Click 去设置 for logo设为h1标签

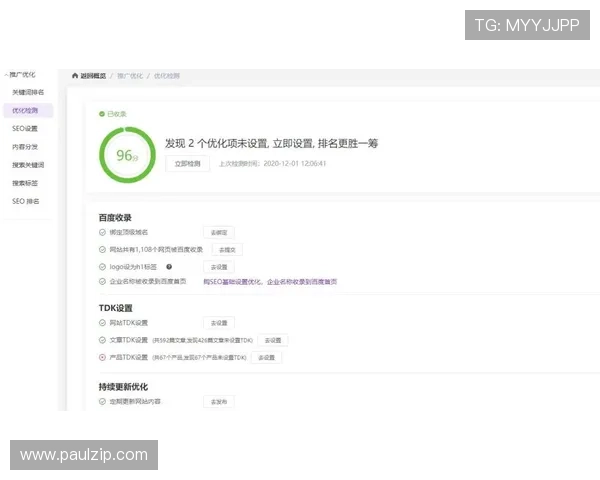coord(219,267)
